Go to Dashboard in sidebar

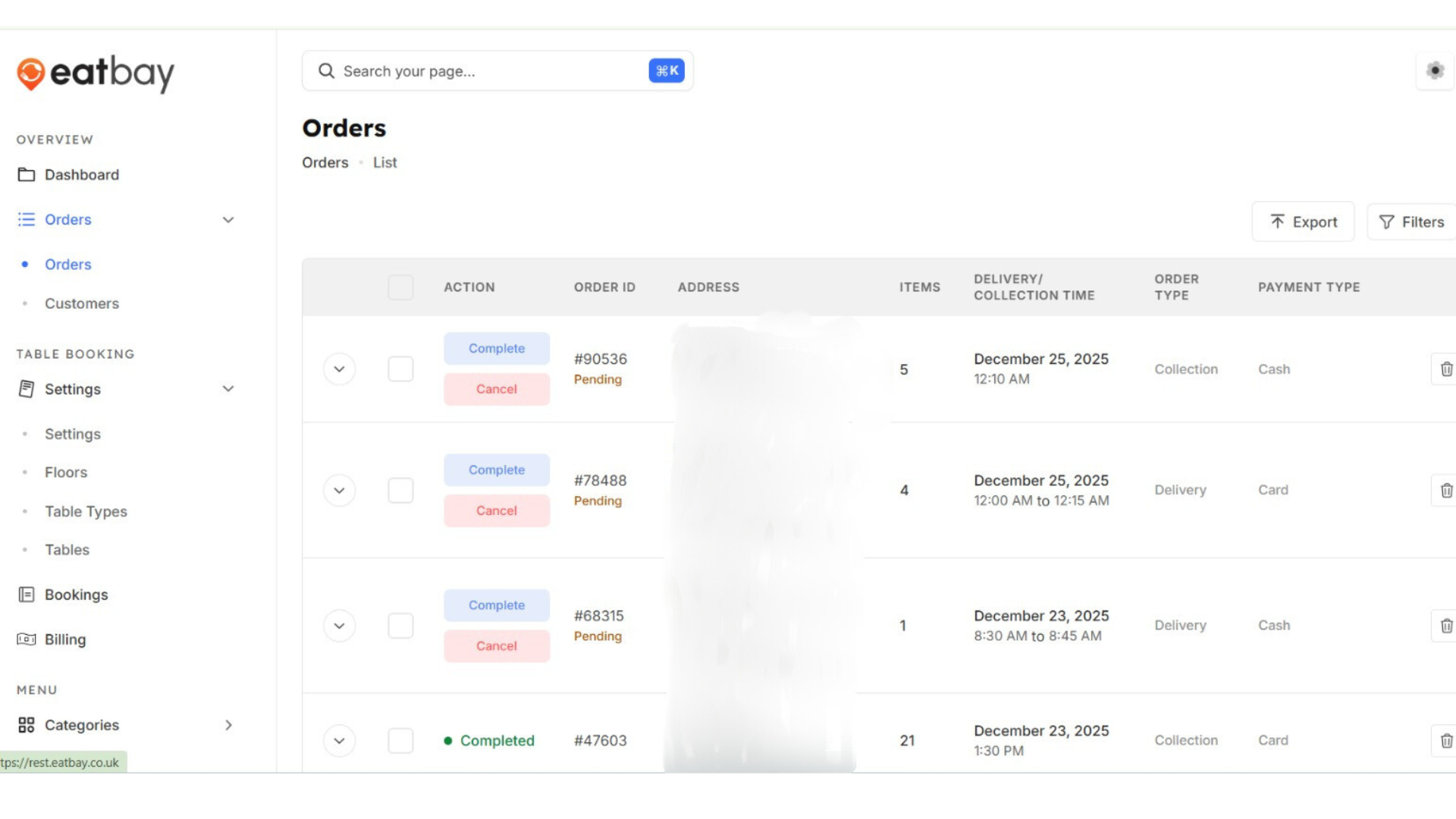pos(81,174)
